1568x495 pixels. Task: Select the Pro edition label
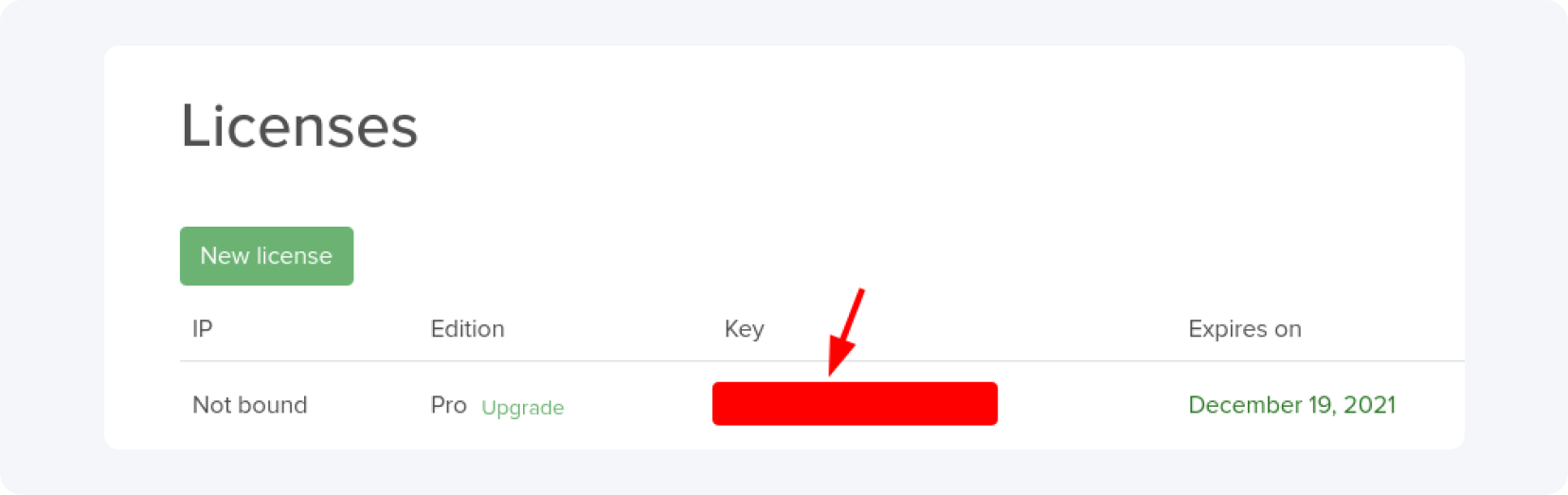448,405
